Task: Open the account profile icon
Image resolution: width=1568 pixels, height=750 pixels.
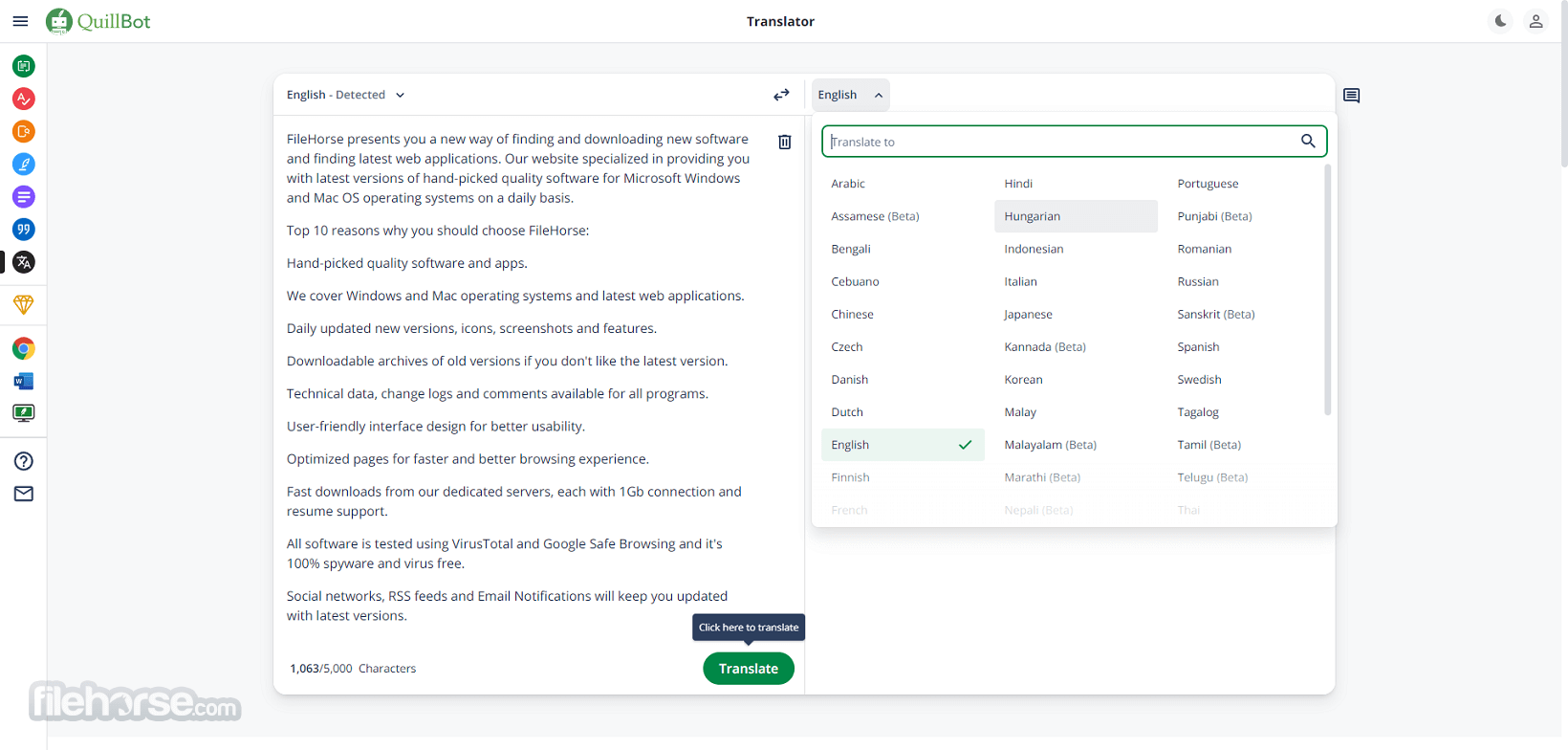Action: (x=1536, y=21)
